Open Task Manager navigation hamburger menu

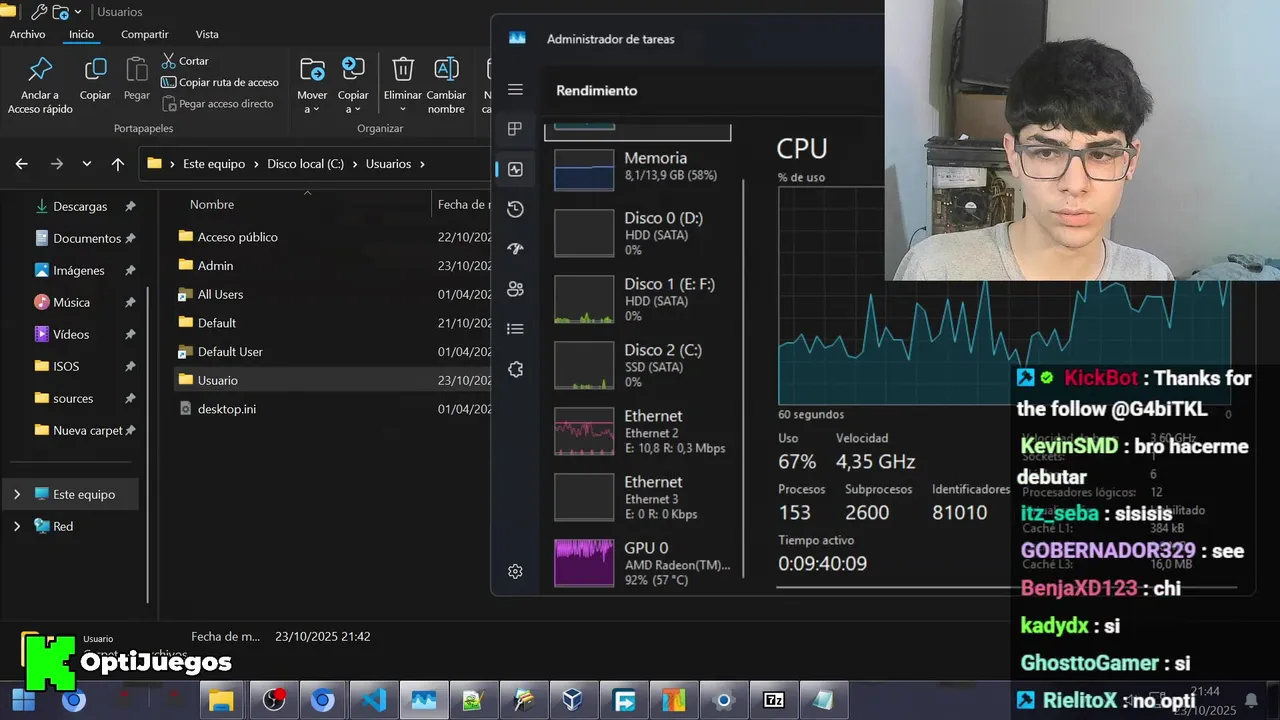(515, 90)
